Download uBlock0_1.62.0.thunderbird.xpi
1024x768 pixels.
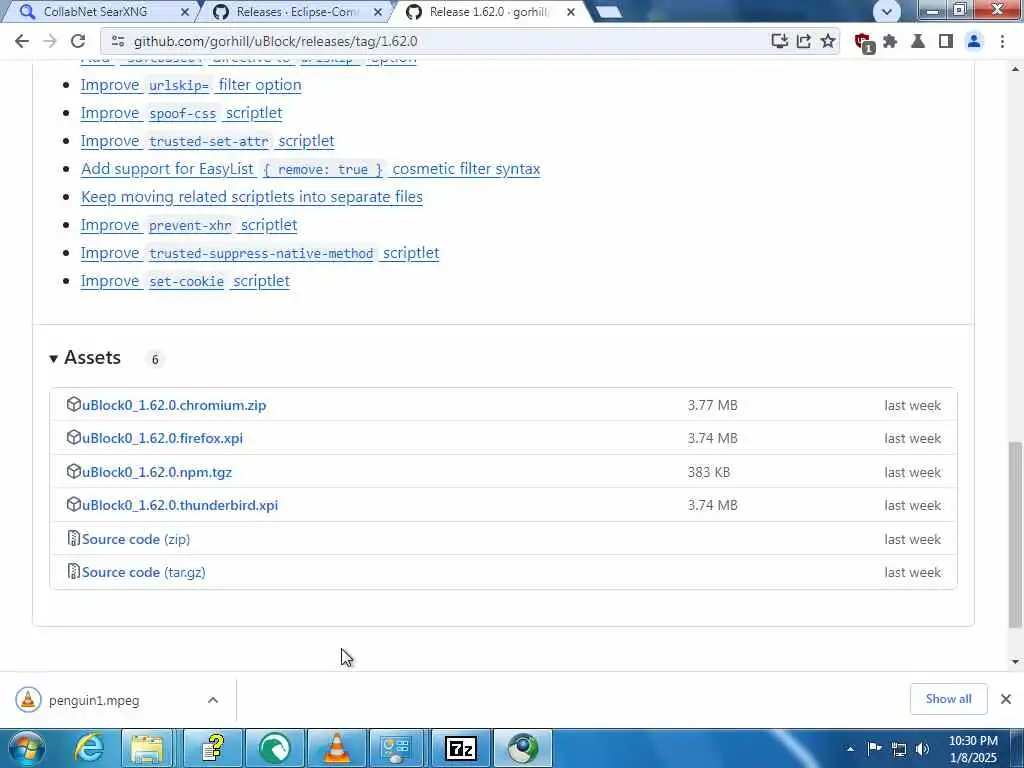pyautogui.click(x=180, y=505)
